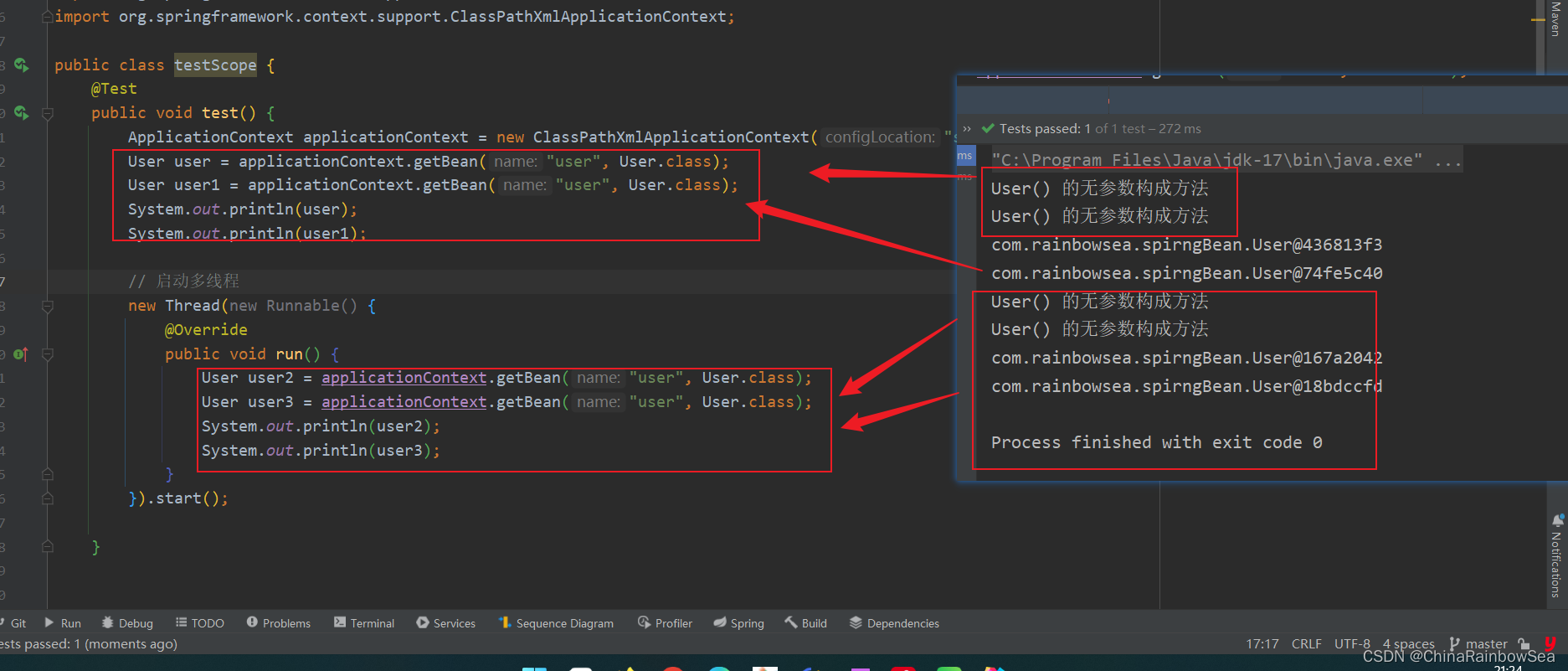Click the @Test annotation

[x=114, y=89]
